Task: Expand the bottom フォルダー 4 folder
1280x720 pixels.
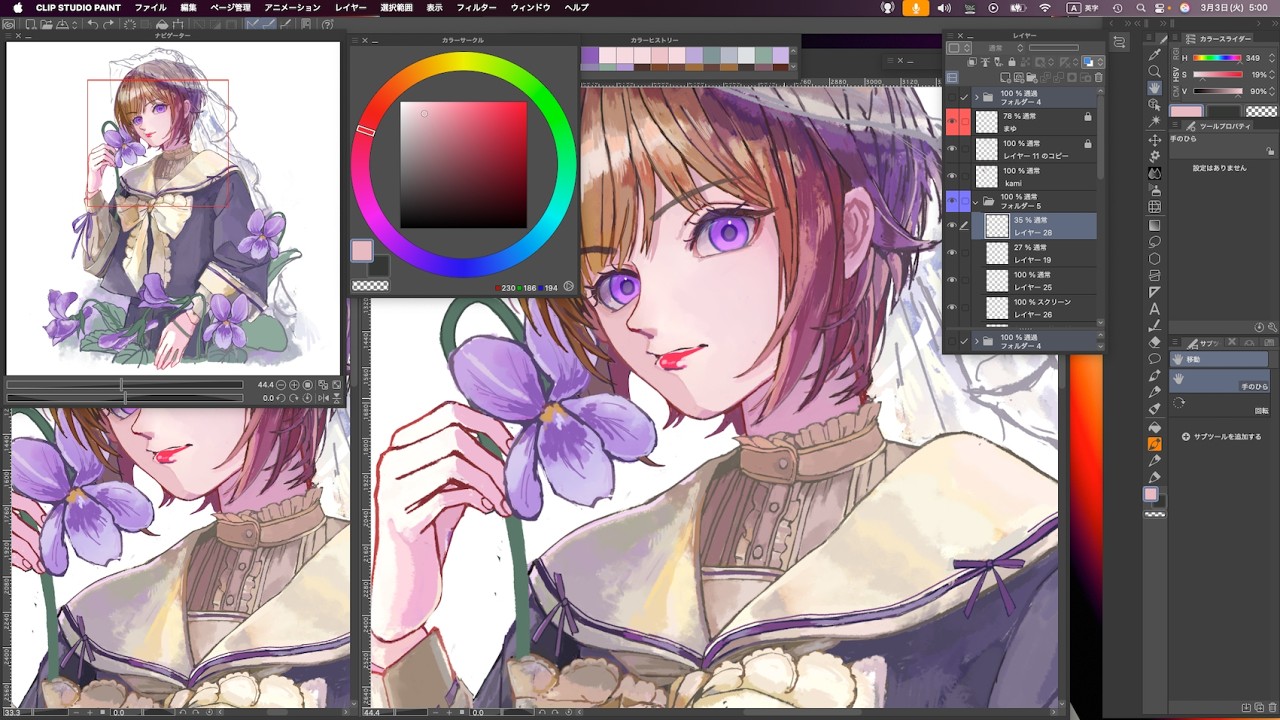Action: click(976, 341)
